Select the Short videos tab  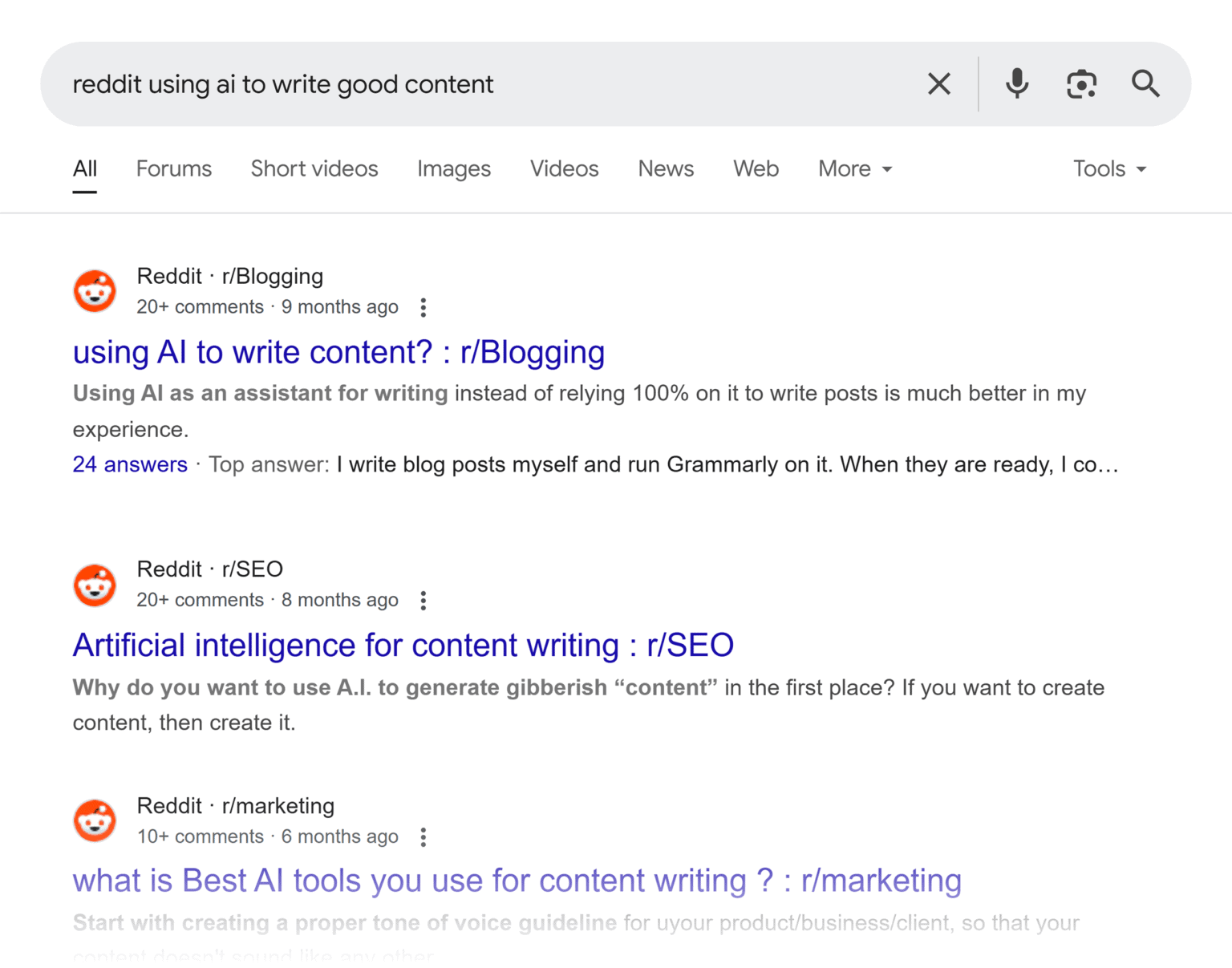tap(314, 169)
